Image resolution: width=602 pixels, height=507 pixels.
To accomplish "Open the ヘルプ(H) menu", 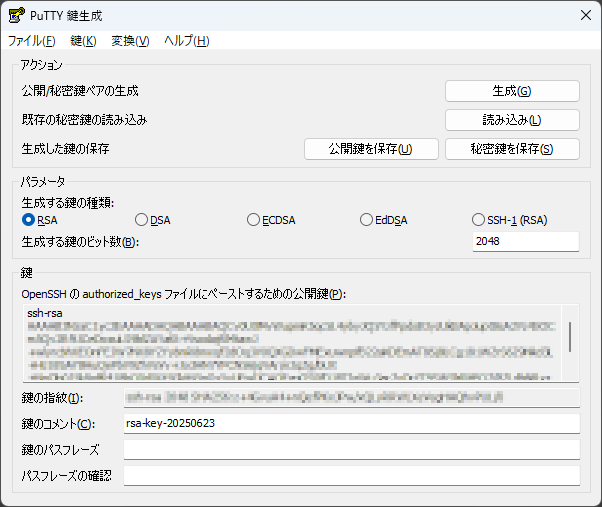I will [187, 41].
